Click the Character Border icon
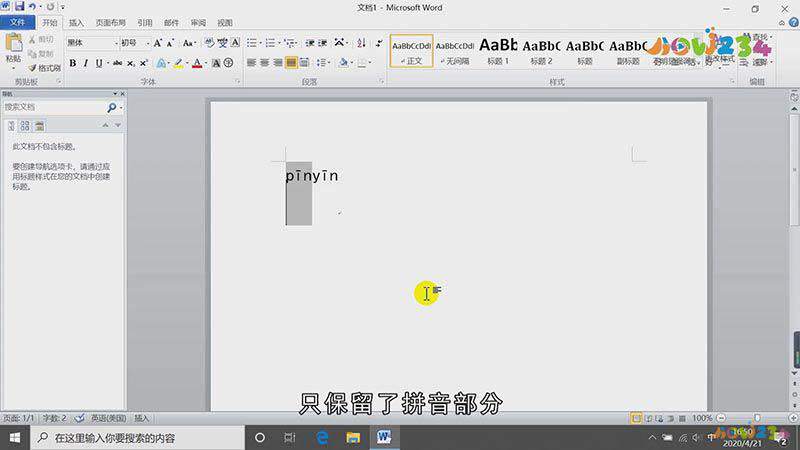Screen dimensions: 800x450 click(x=235, y=43)
